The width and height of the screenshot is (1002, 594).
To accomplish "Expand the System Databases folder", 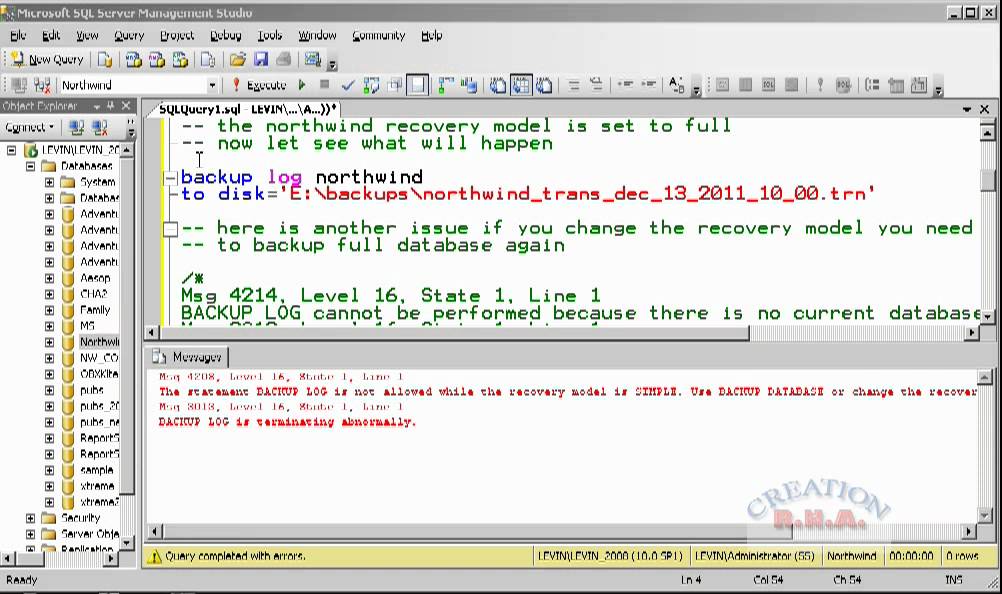I will point(49,182).
